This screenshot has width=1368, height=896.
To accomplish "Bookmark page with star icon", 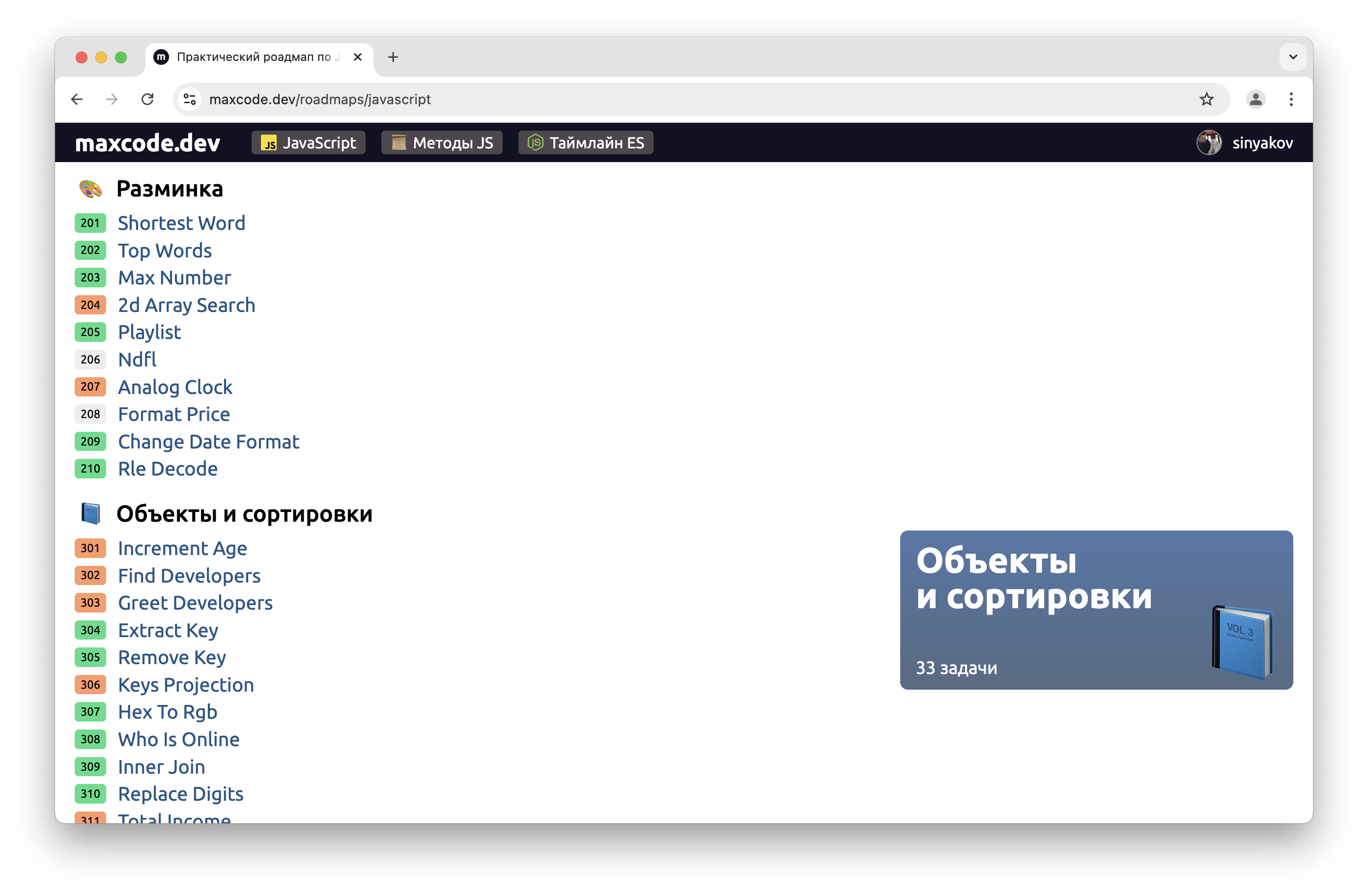I will point(1206,99).
